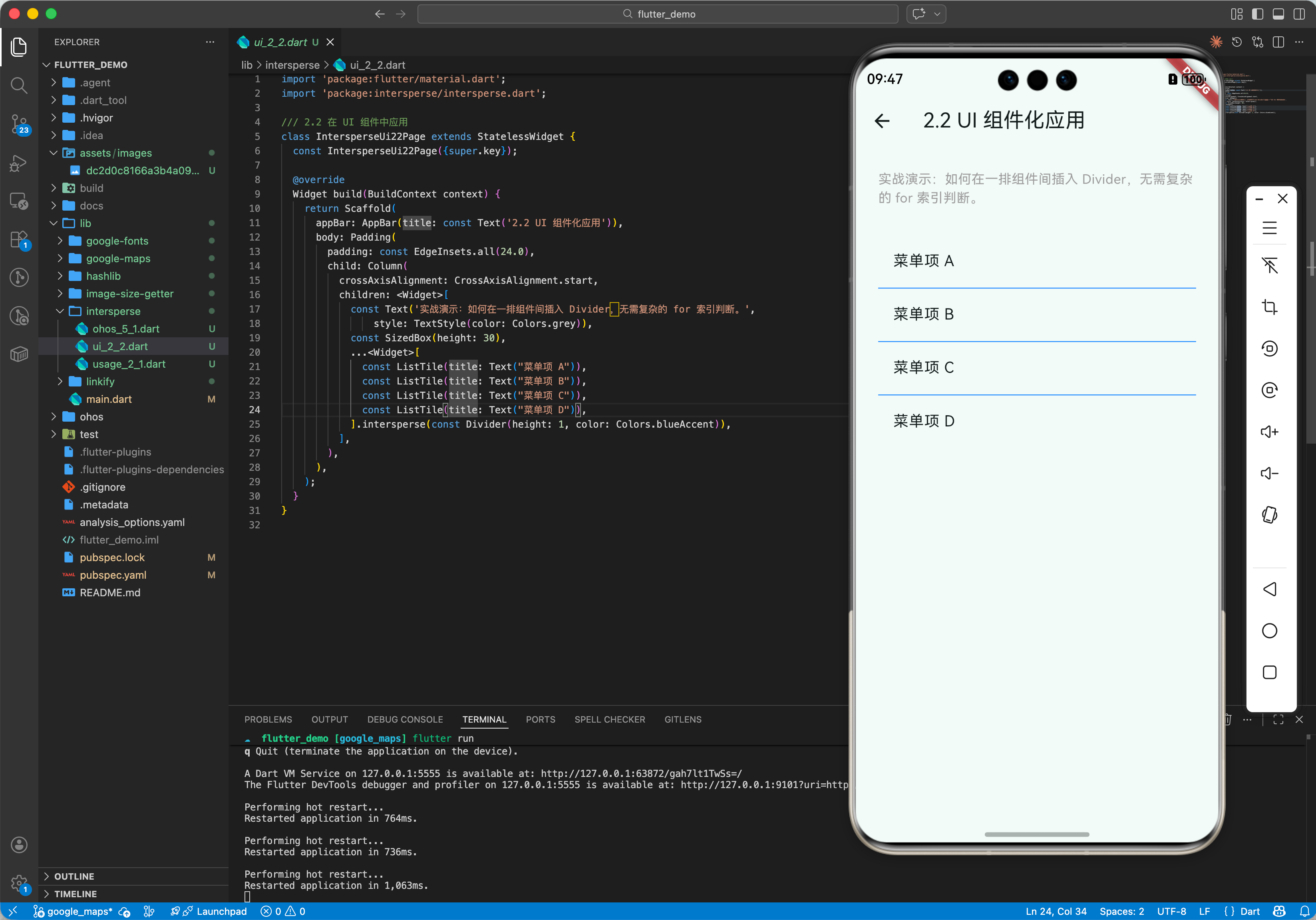Expand the OUTLINE section
The width and height of the screenshot is (1316, 920).
click(74, 876)
